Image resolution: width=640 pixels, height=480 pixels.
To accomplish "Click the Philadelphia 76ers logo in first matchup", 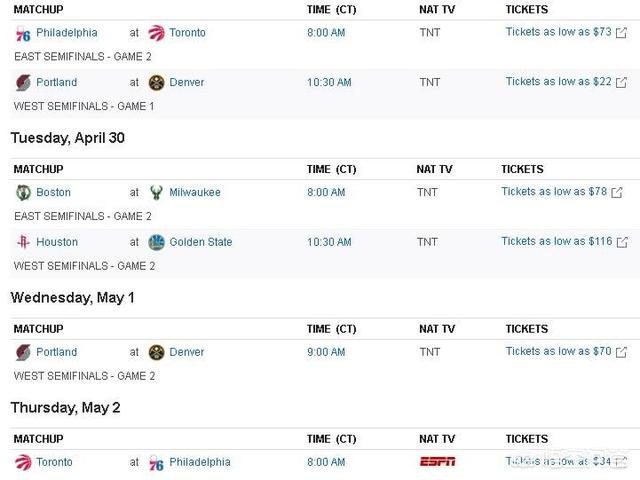I will (x=23, y=33).
